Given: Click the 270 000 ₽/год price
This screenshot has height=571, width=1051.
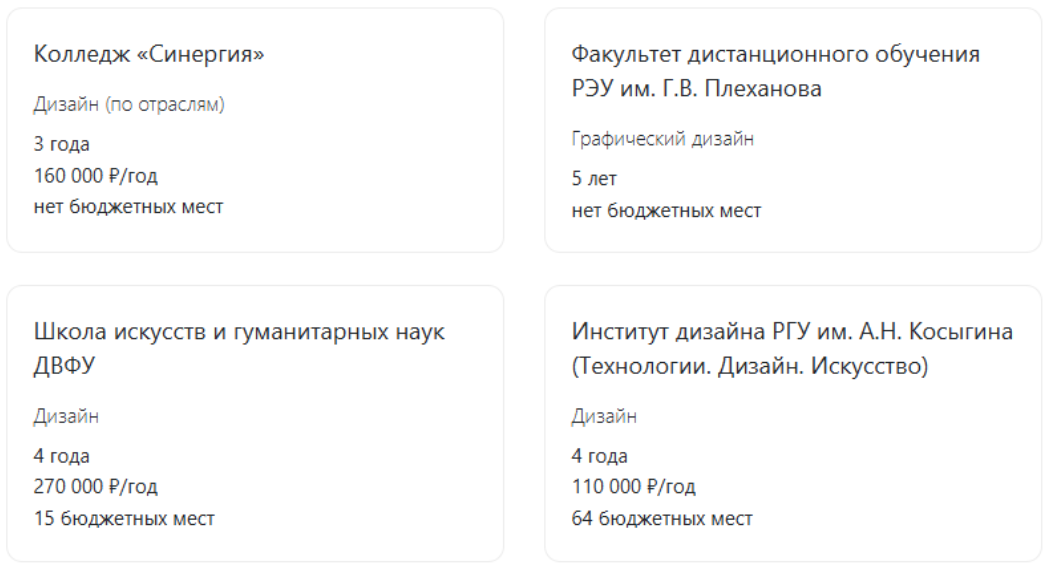Looking at the screenshot, I should (96, 487).
